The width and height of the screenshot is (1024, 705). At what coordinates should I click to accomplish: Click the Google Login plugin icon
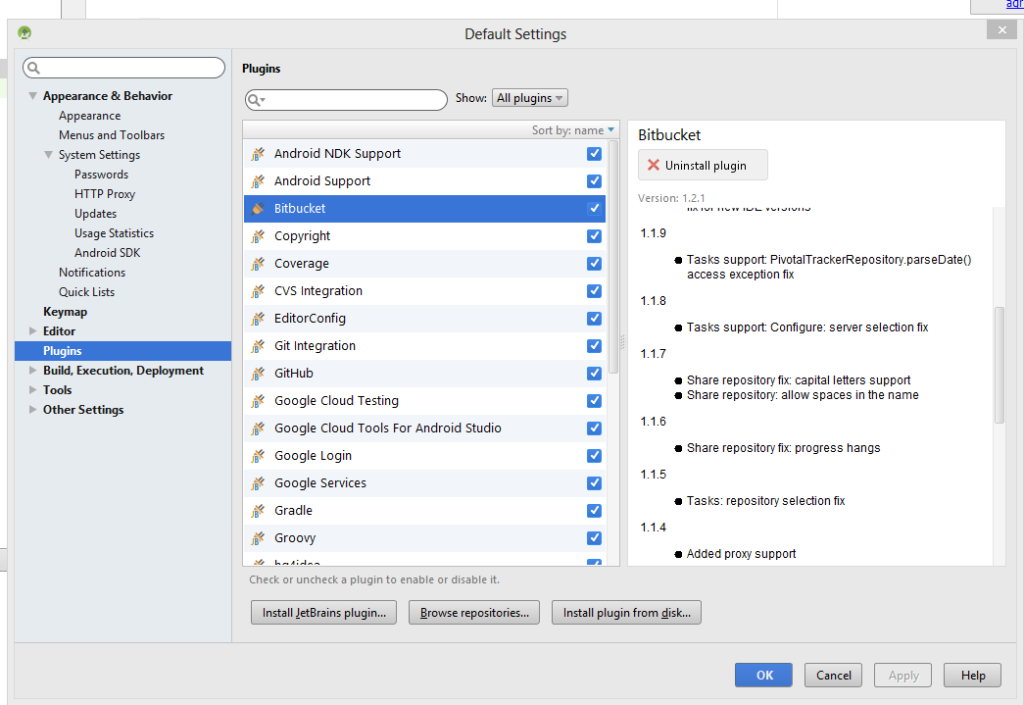point(257,456)
